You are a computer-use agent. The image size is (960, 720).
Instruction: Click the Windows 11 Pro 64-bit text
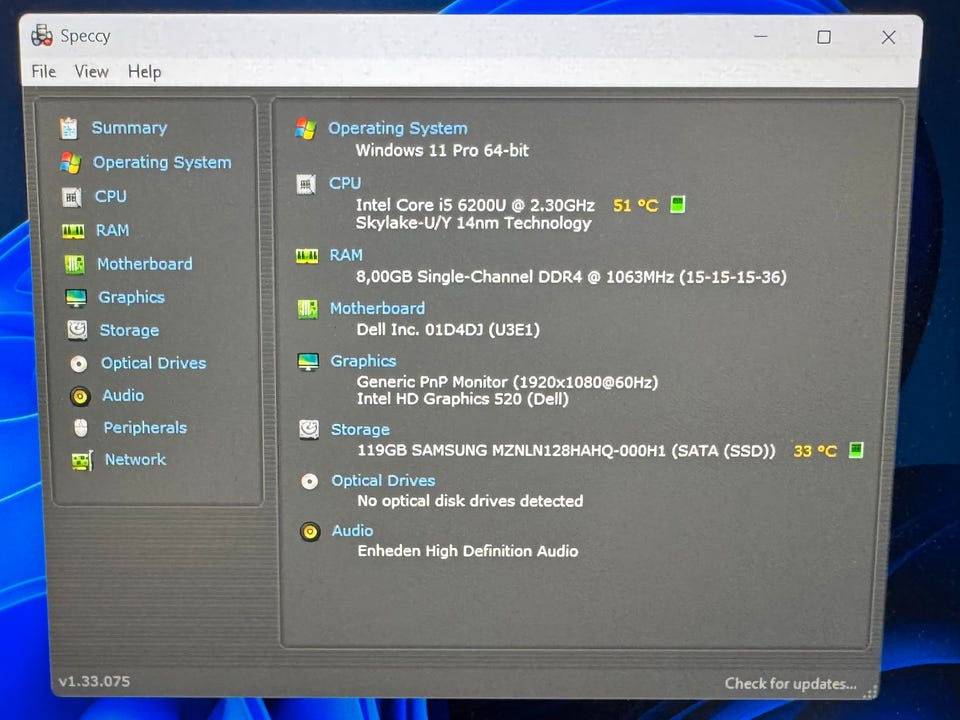[442, 151]
